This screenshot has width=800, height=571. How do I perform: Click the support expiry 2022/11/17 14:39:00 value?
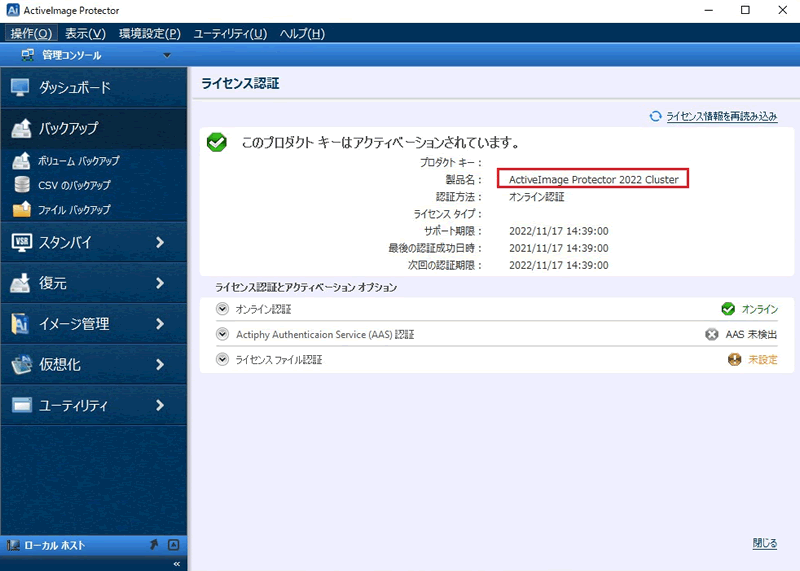[559, 231]
